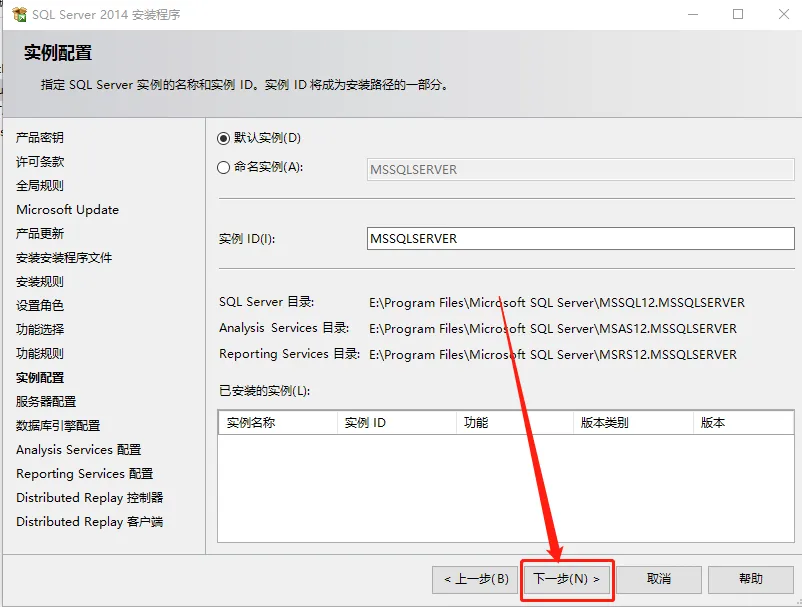Click the 版本类别 column header
This screenshot has height=607, width=802.
click(x=633, y=423)
